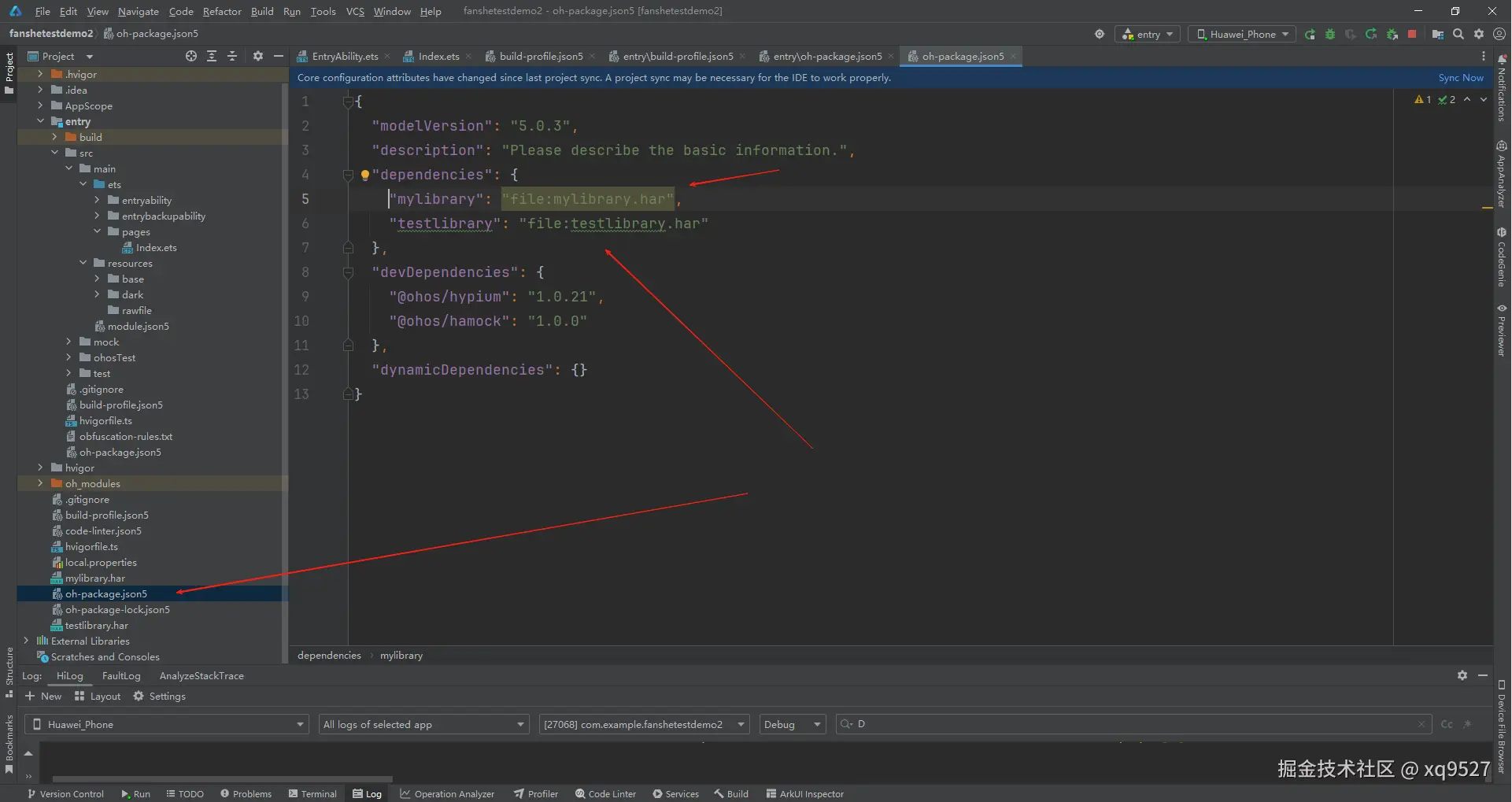
Task: Open the Refactor menu
Action: coord(222,11)
